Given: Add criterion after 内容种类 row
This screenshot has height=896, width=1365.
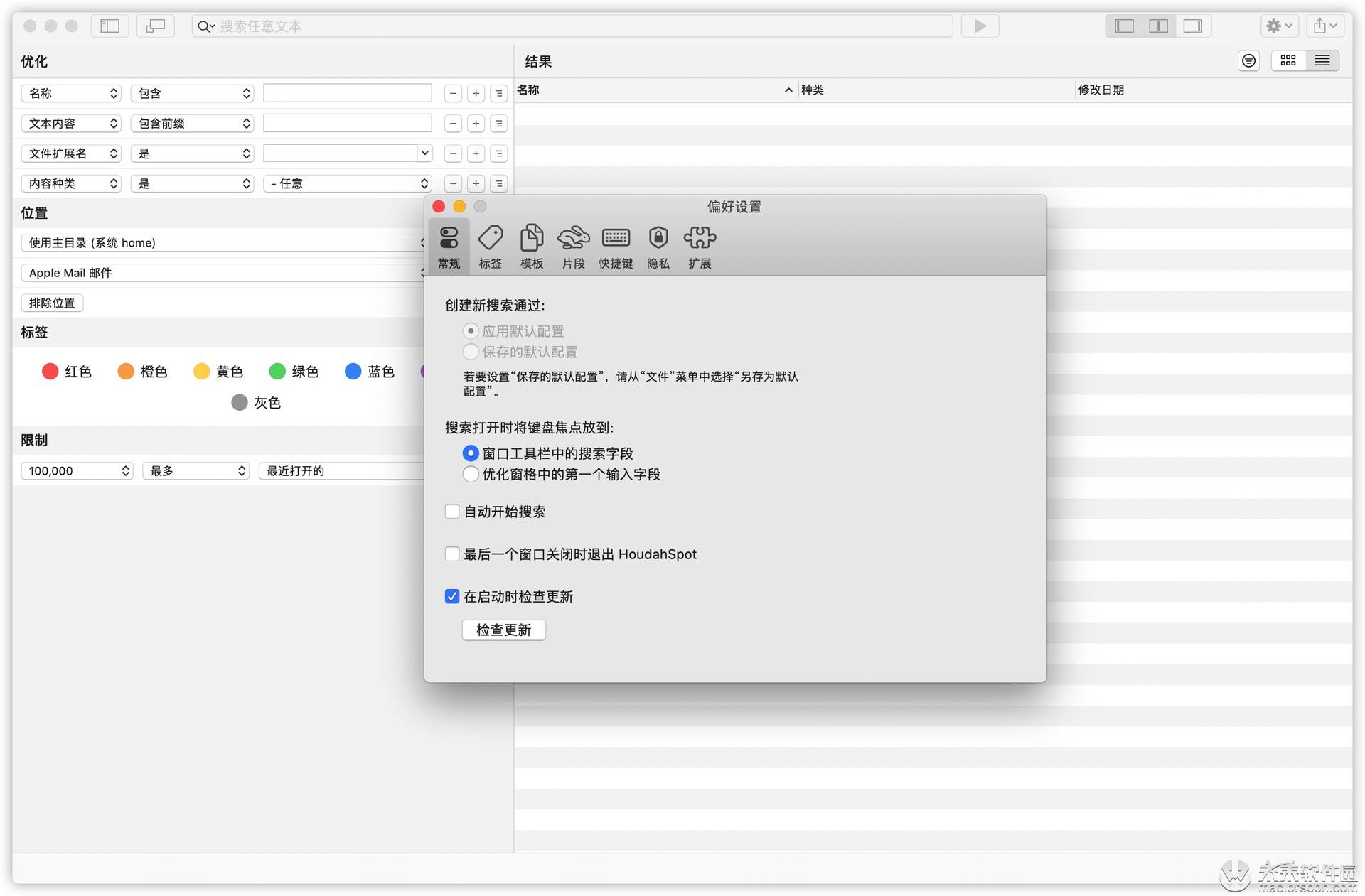Looking at the screenshot, I should [x=476, y=183].
